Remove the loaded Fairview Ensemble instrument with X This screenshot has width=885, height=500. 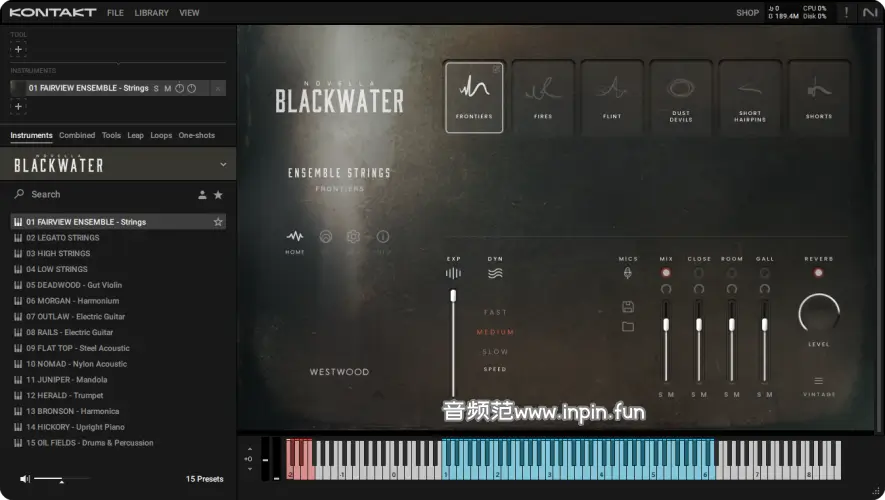click(x=218, y=88)
